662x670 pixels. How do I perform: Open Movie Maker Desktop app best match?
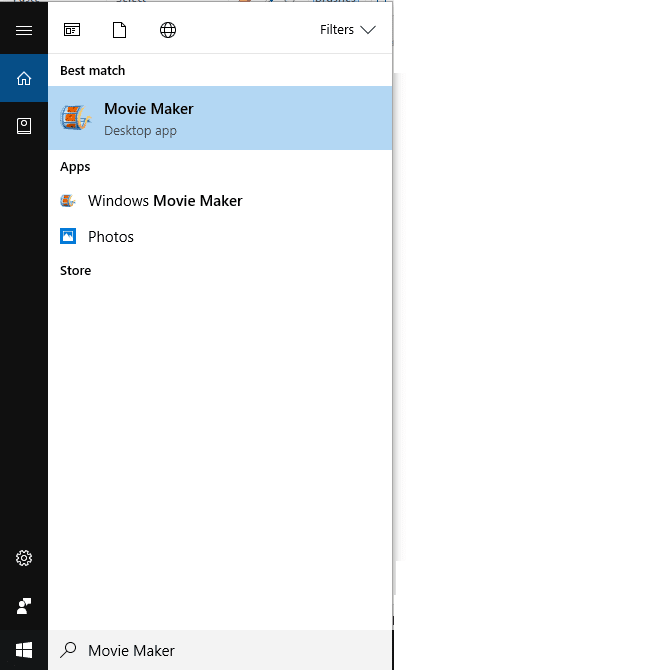(220, 118)
